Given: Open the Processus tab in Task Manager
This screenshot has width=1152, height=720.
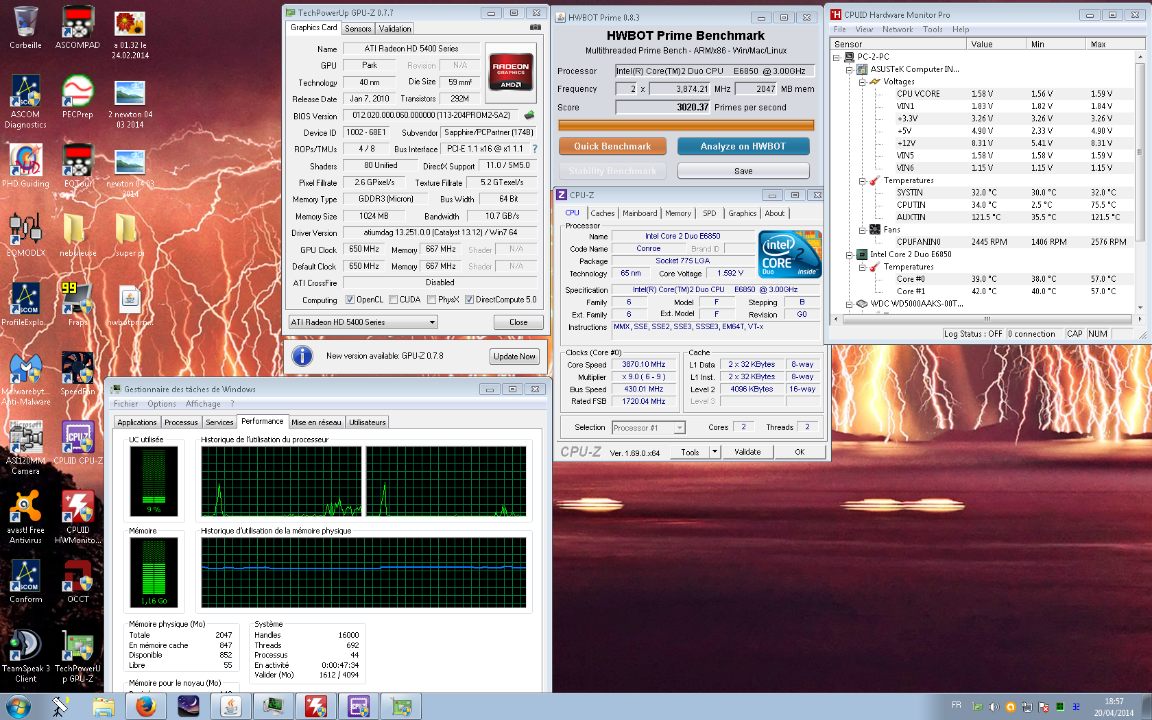Looking at the screenshot, I should [181, 422].
